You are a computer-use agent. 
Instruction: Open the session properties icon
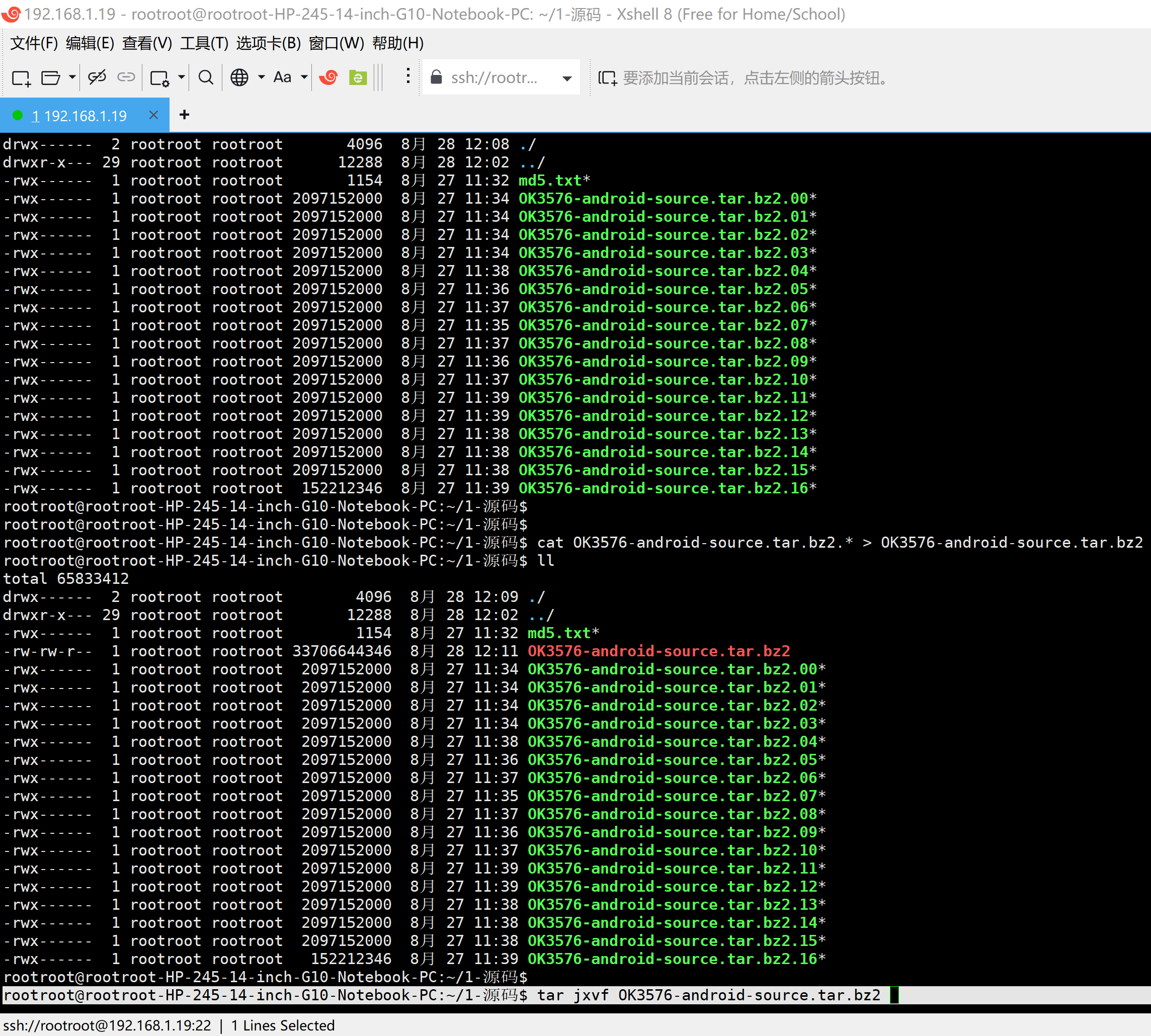tap(159, 78)
